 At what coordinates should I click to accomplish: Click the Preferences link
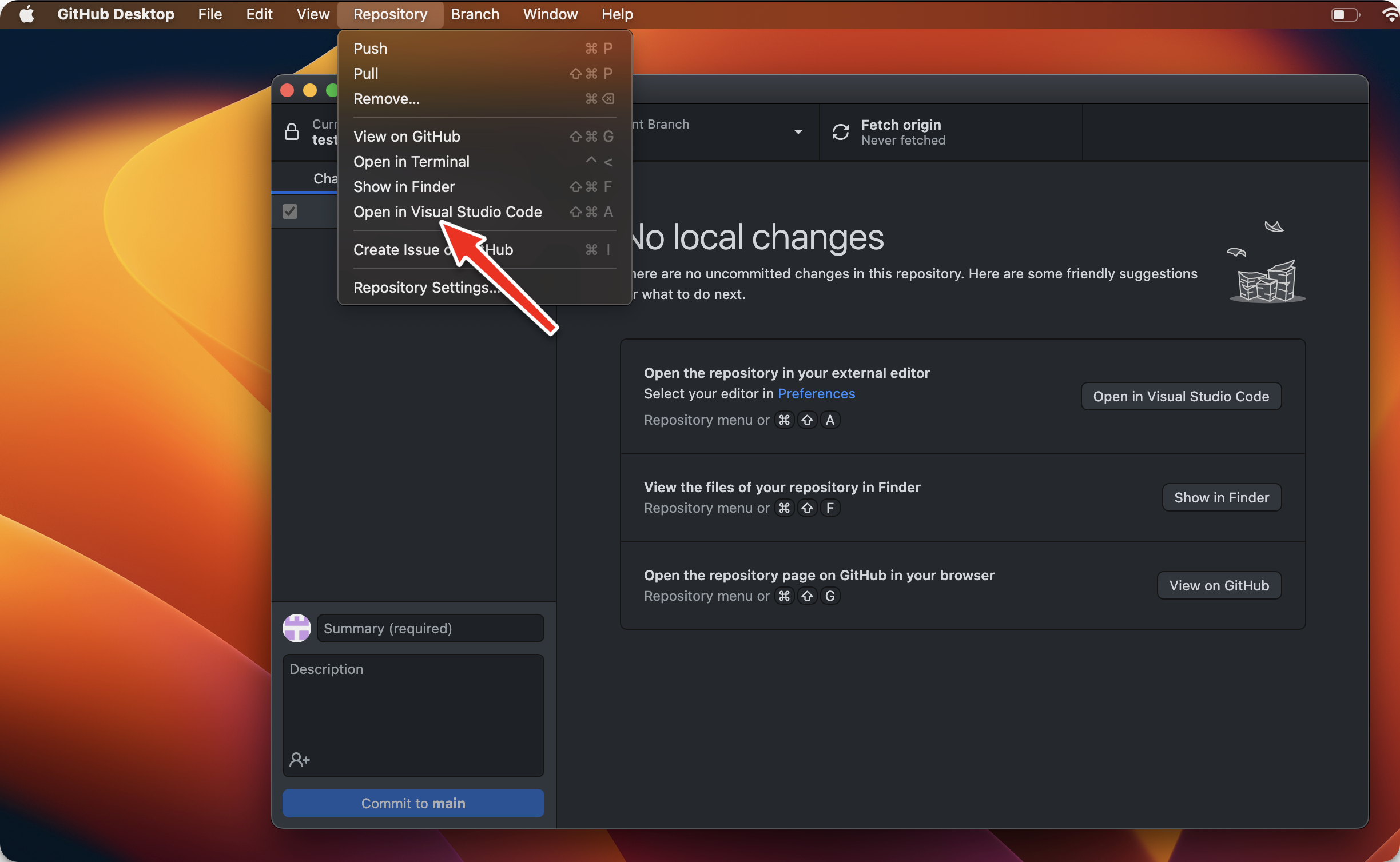click(x=816, y=394)
